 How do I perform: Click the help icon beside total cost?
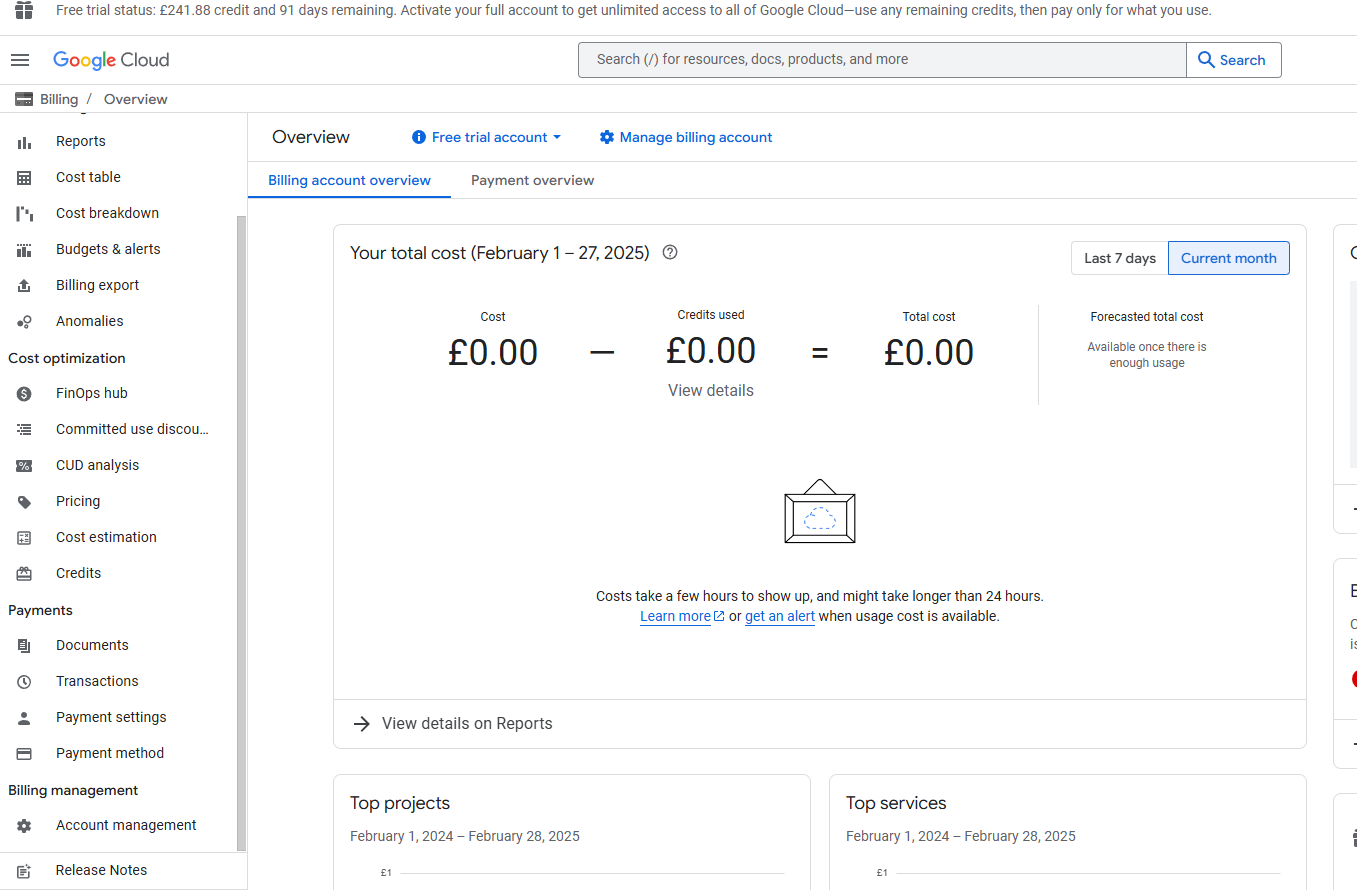tap(670, 253)
